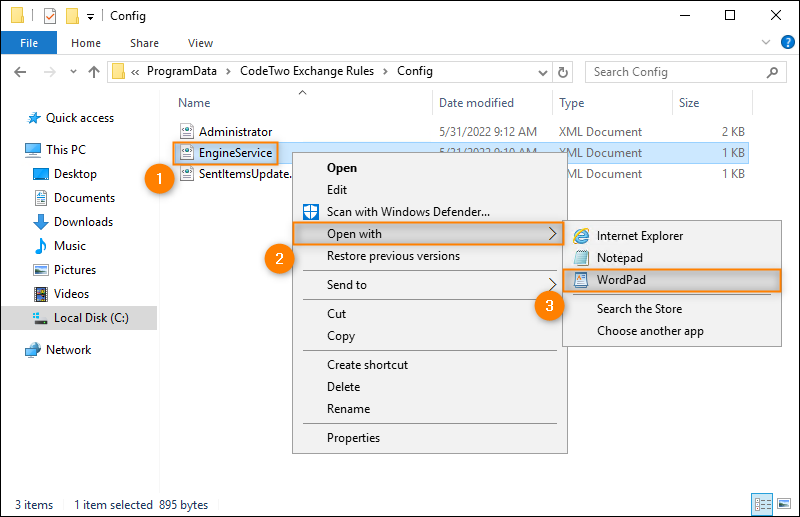Choose Copy from the context menu
This screenshot has width=800, height=517.
430,336
